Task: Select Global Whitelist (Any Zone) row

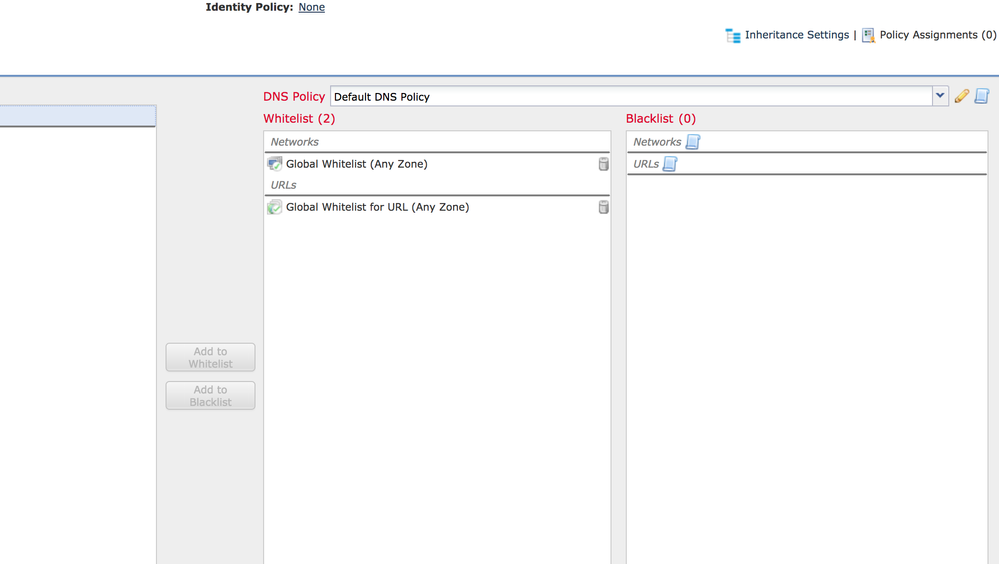Action: 437,164
